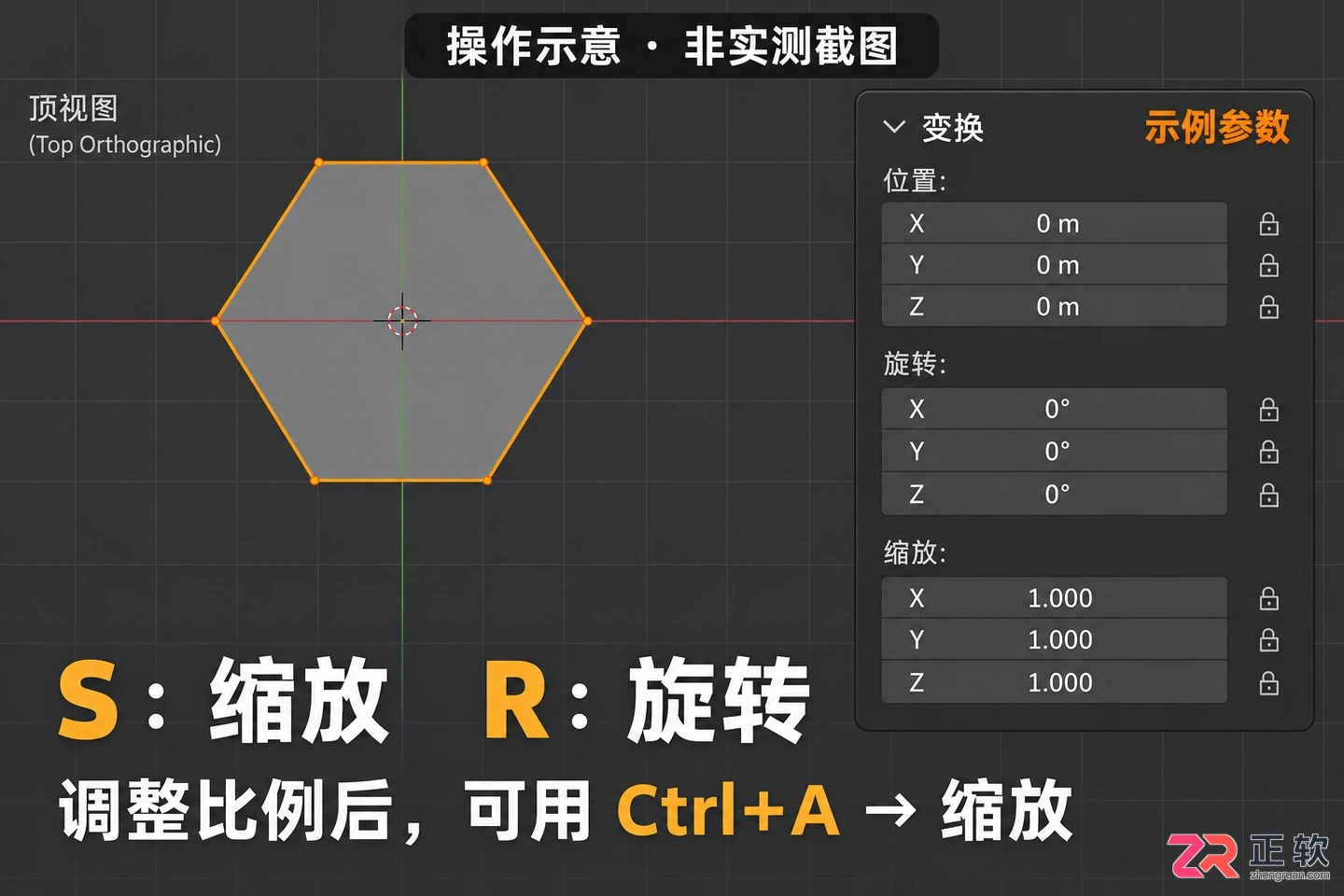Select the hexagon's top-right vertex
The image size is (1344, 896).
tap(483, 162)
